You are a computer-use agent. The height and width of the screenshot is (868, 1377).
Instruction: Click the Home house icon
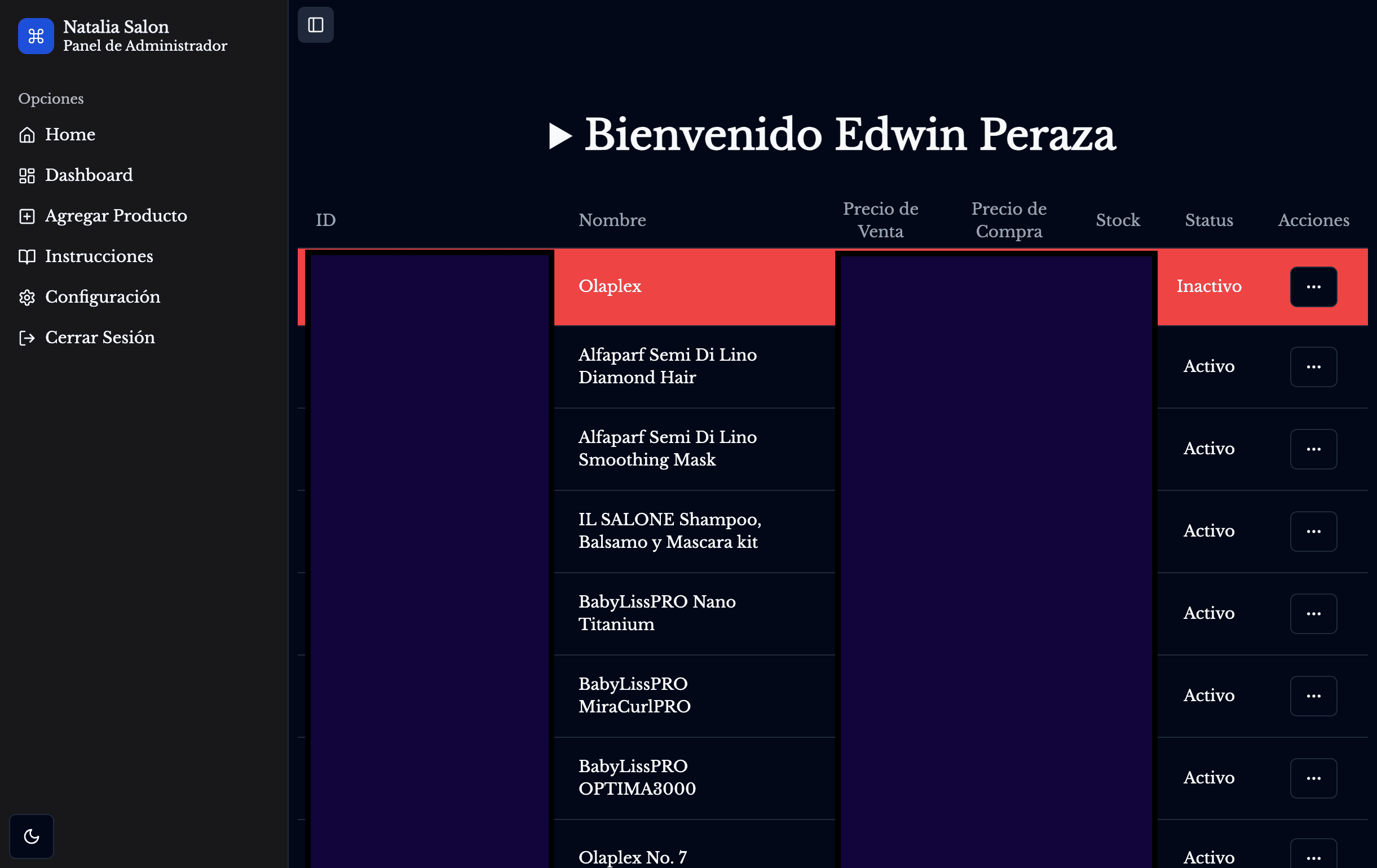point(27,135)
